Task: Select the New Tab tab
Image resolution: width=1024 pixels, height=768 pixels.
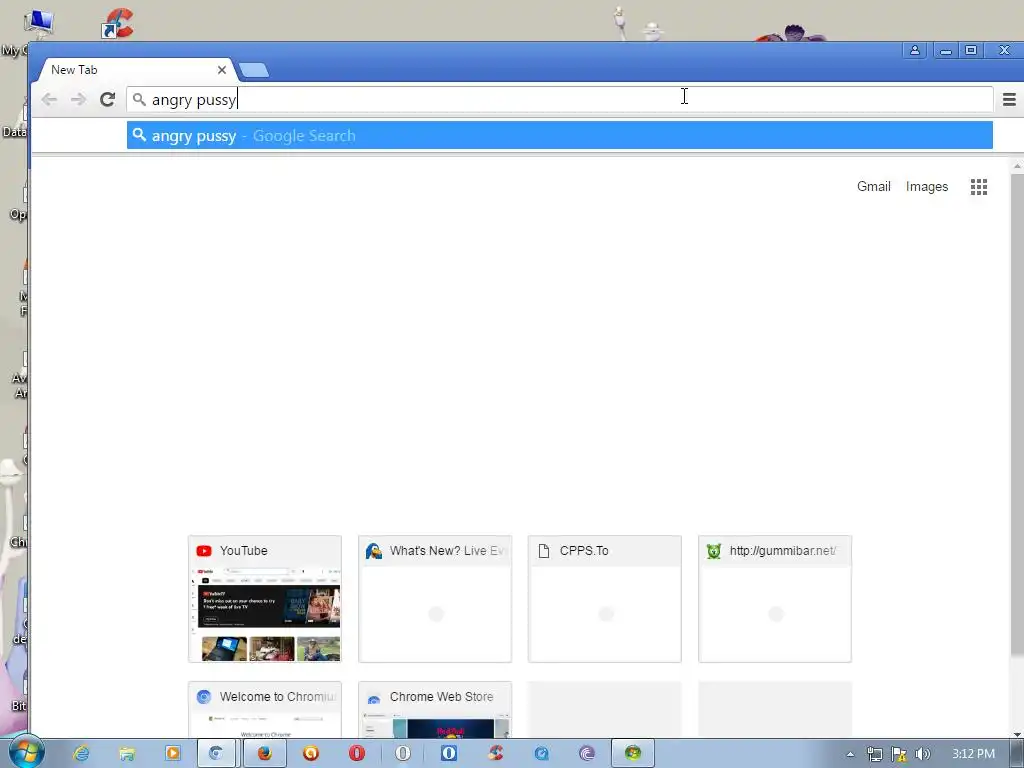Action: click(134, 70)
